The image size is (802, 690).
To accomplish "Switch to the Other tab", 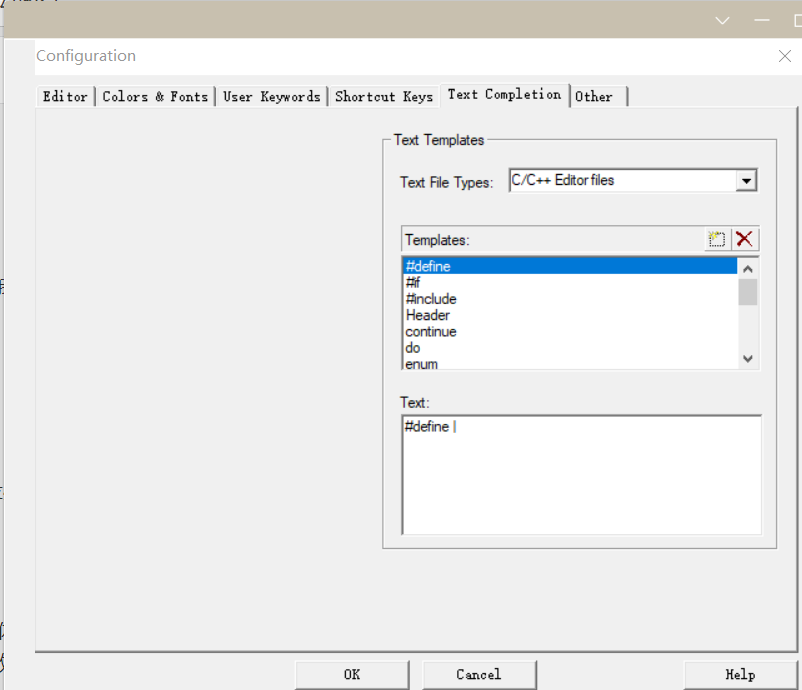I will (x=598, y=97).
